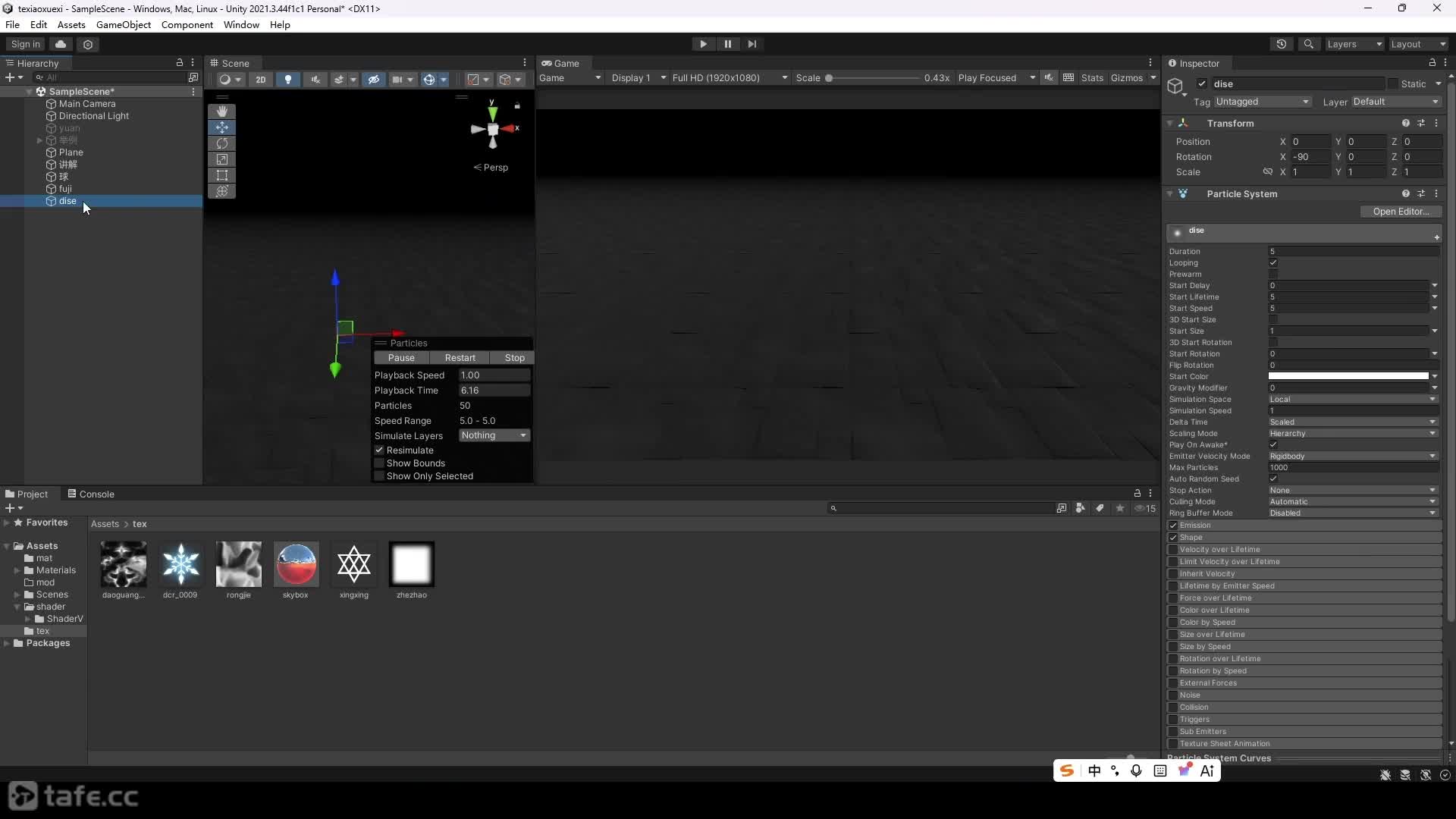Image resolution: width=1456 pixels, height=819 pixels.
Task: Toggle Resimulate checkbox in Particles overlay
Action: pos(379,450)
